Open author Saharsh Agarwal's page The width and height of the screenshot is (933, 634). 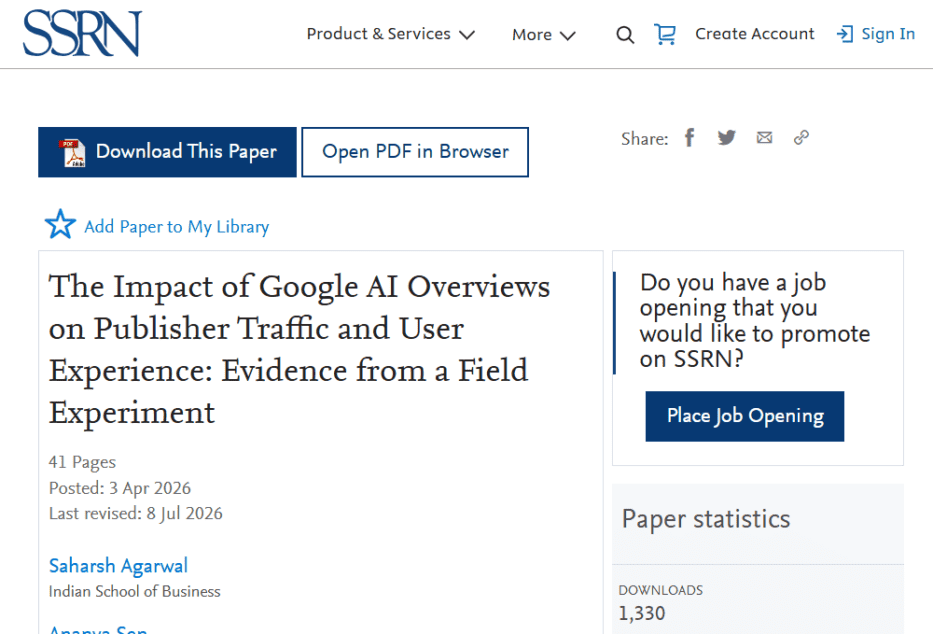(118, 566)
